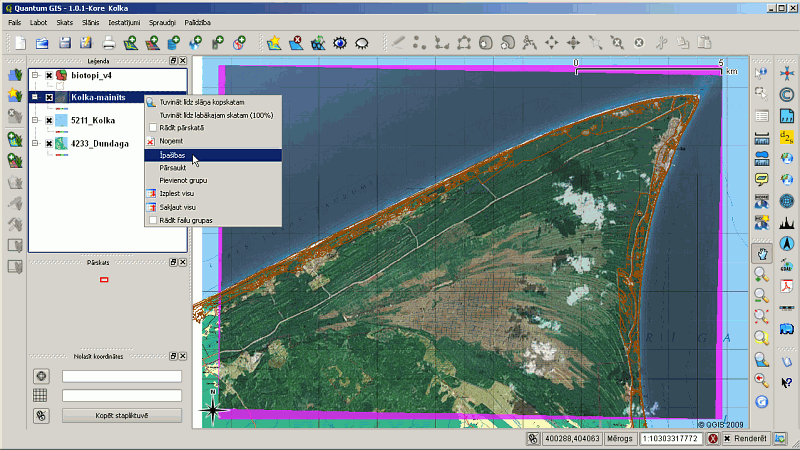Viewport: 800px width, 450px height.
Task: Open the Iestatījumi menu
Action: click(124, 22)
